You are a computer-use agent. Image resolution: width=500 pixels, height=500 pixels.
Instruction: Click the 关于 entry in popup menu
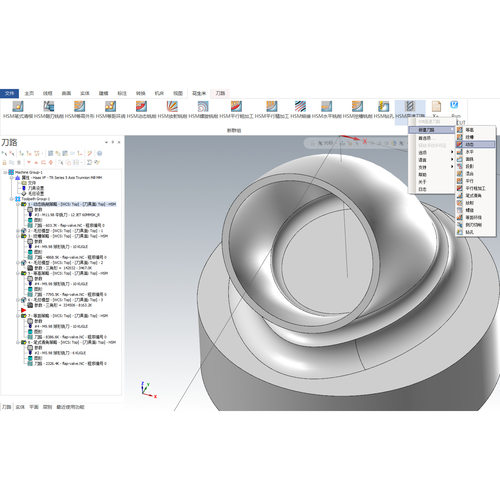click(422, 182)
